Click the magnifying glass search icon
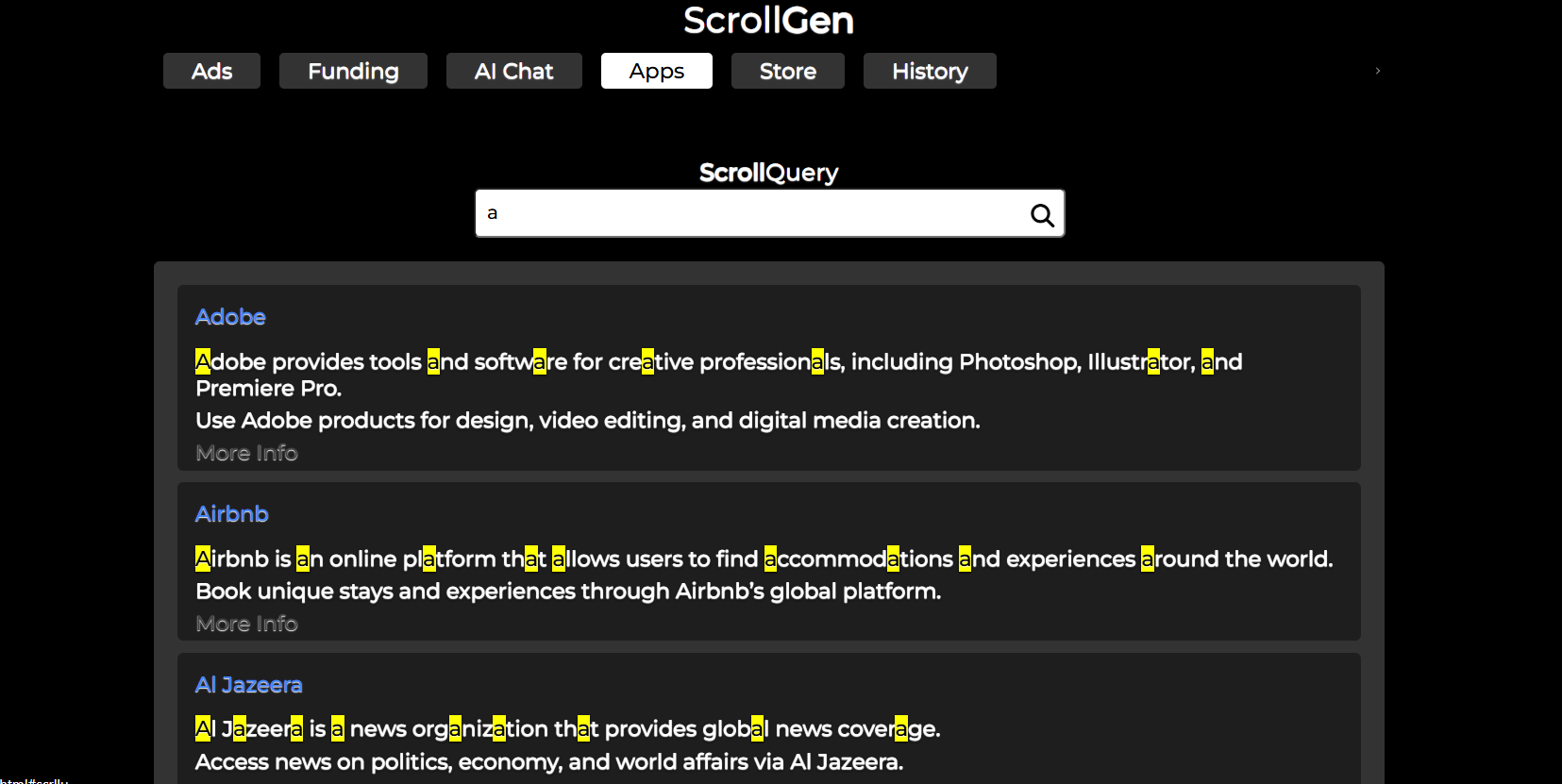Image resolution: width=1562 pixels, height=784 pixels. click(x=1042, y=215)
